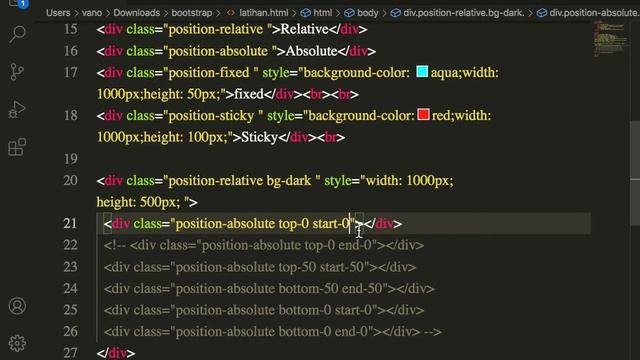The image size is (640, 360).
Task: Select 'Users' in the breadcrumb
Action: click(x=58, y=13)
